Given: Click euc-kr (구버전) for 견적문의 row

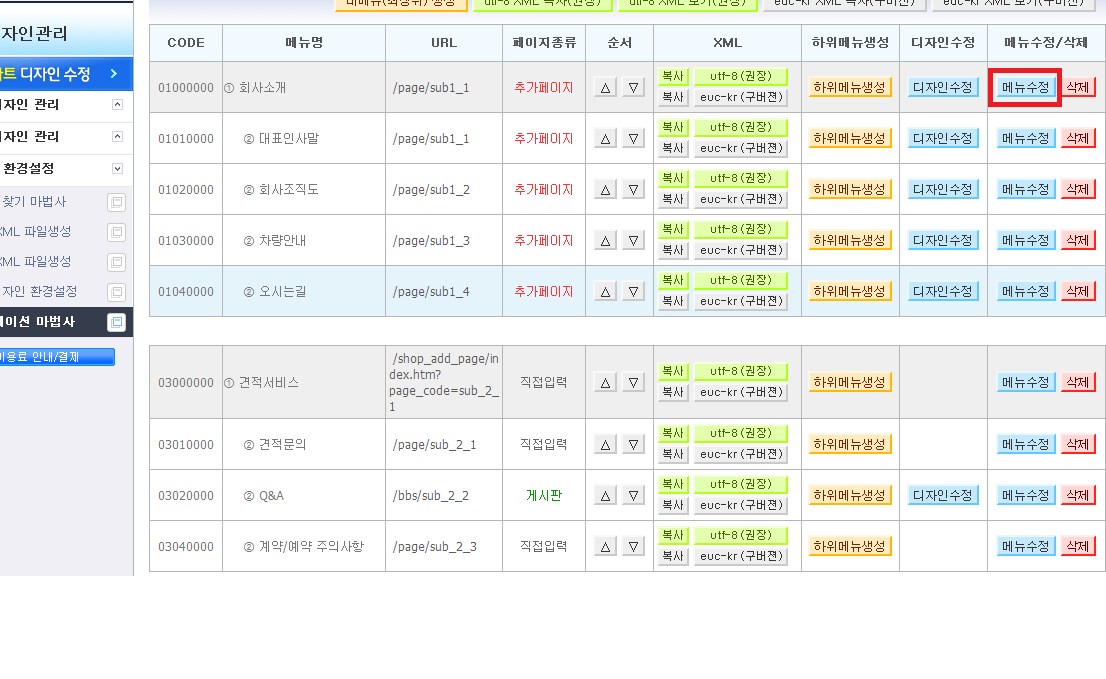Looking at the screenshot, I should (x=741, y=454).
